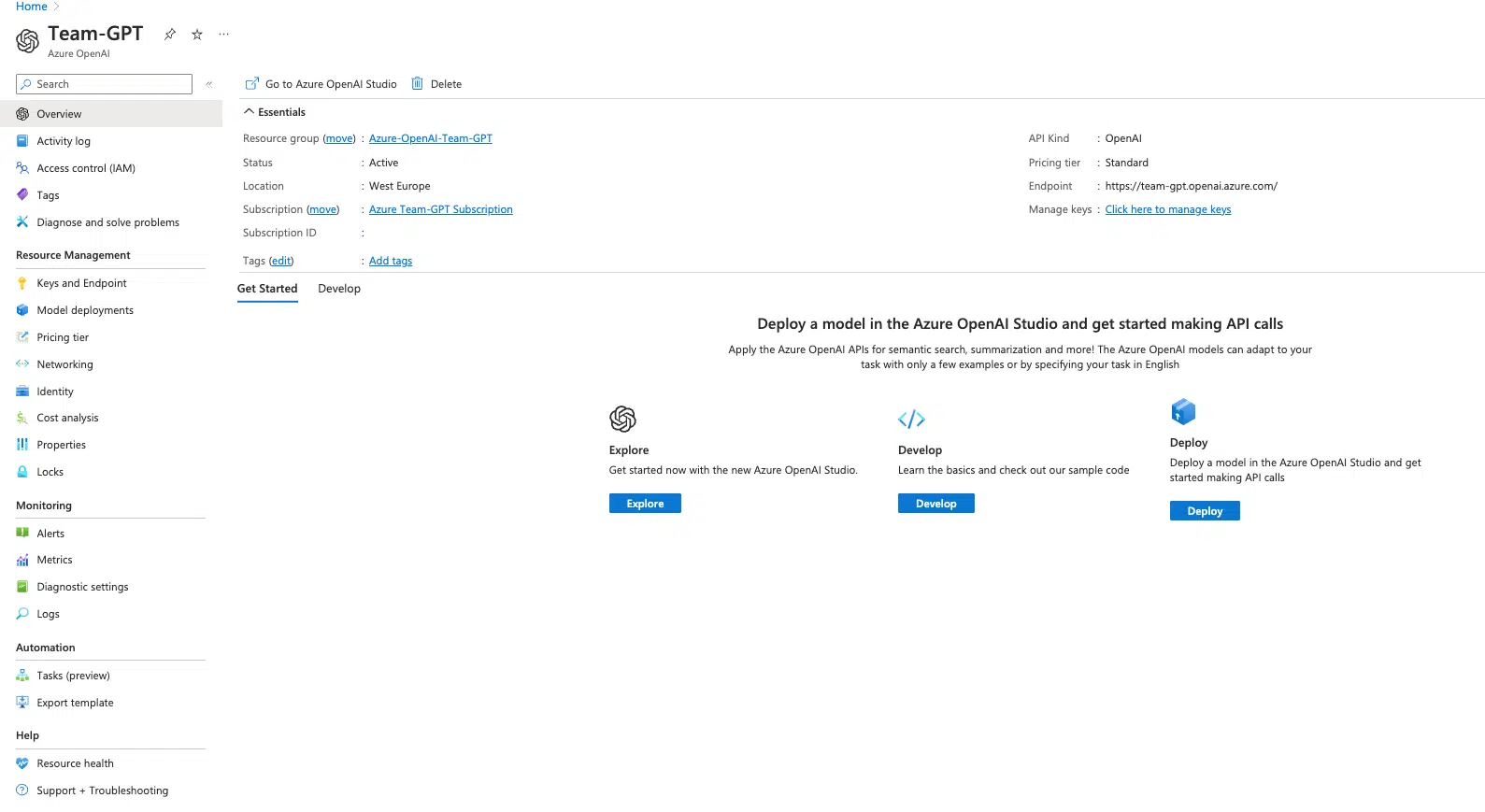Viewport: 1485px width, 812px height.
Task: Click the Resource health heart icon
Action: 22,763
